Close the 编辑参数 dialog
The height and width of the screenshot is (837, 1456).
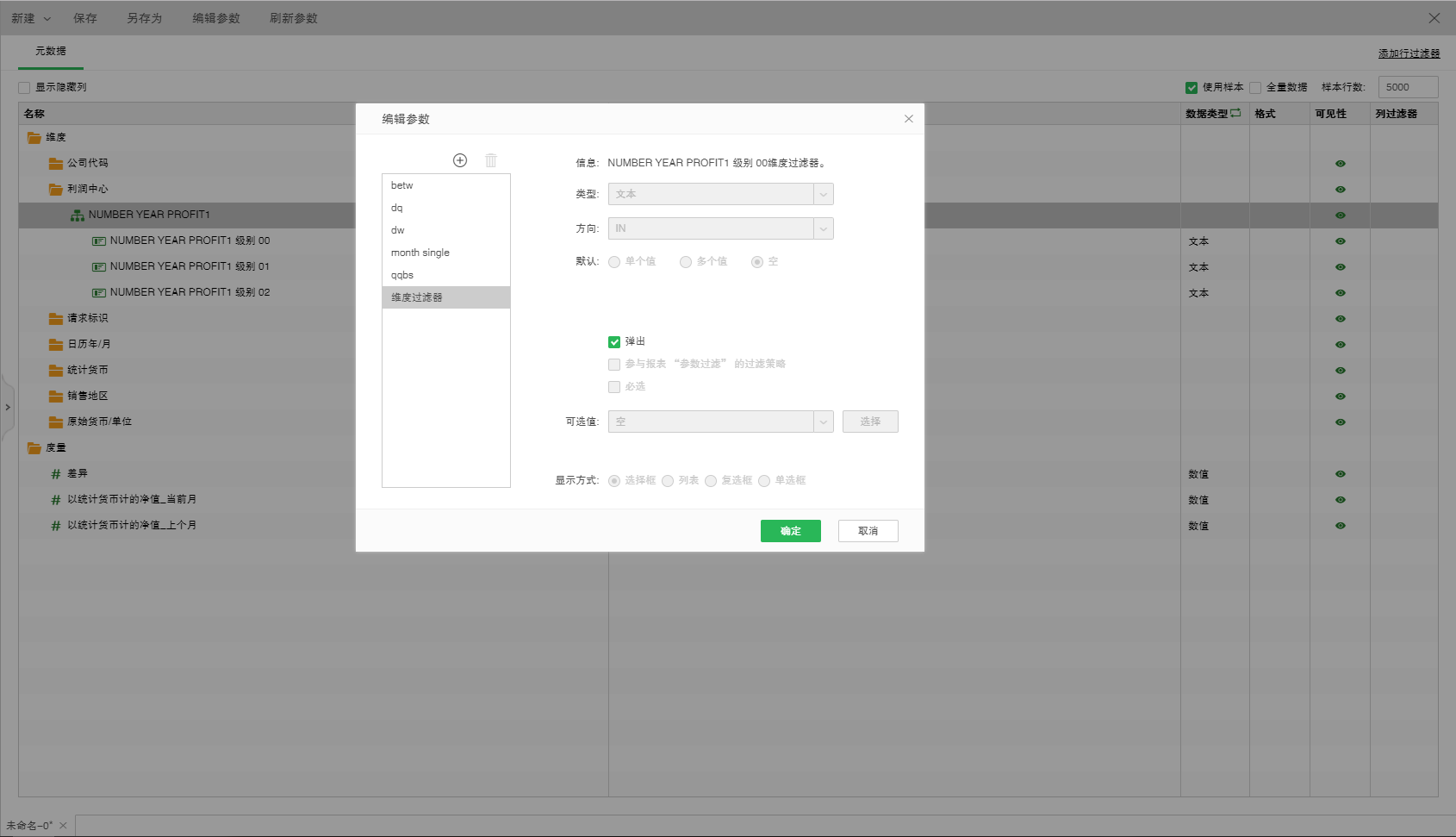(x=908, y=119)
